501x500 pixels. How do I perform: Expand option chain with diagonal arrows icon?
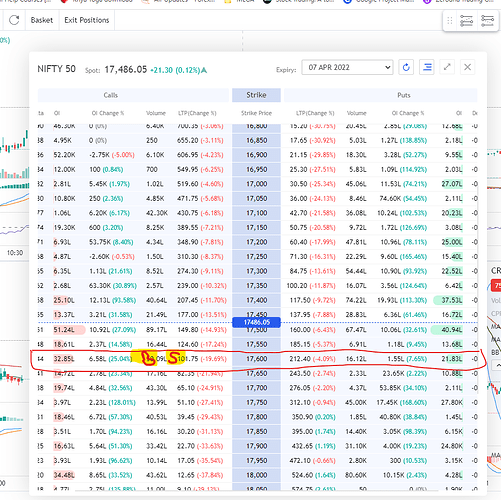(447, 67)
